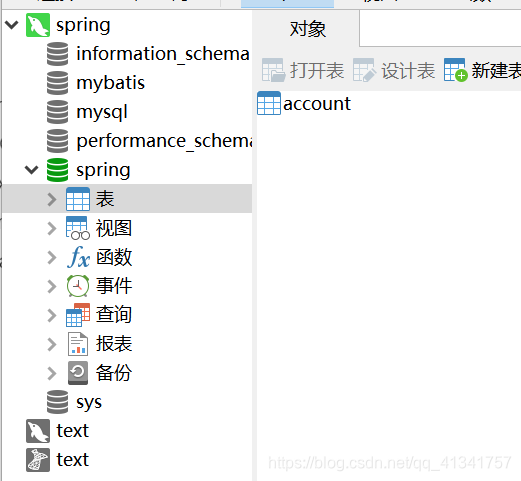521x481 pixels.
Task: Expand the 函数 functions node
Action: [x=52, y=257]
